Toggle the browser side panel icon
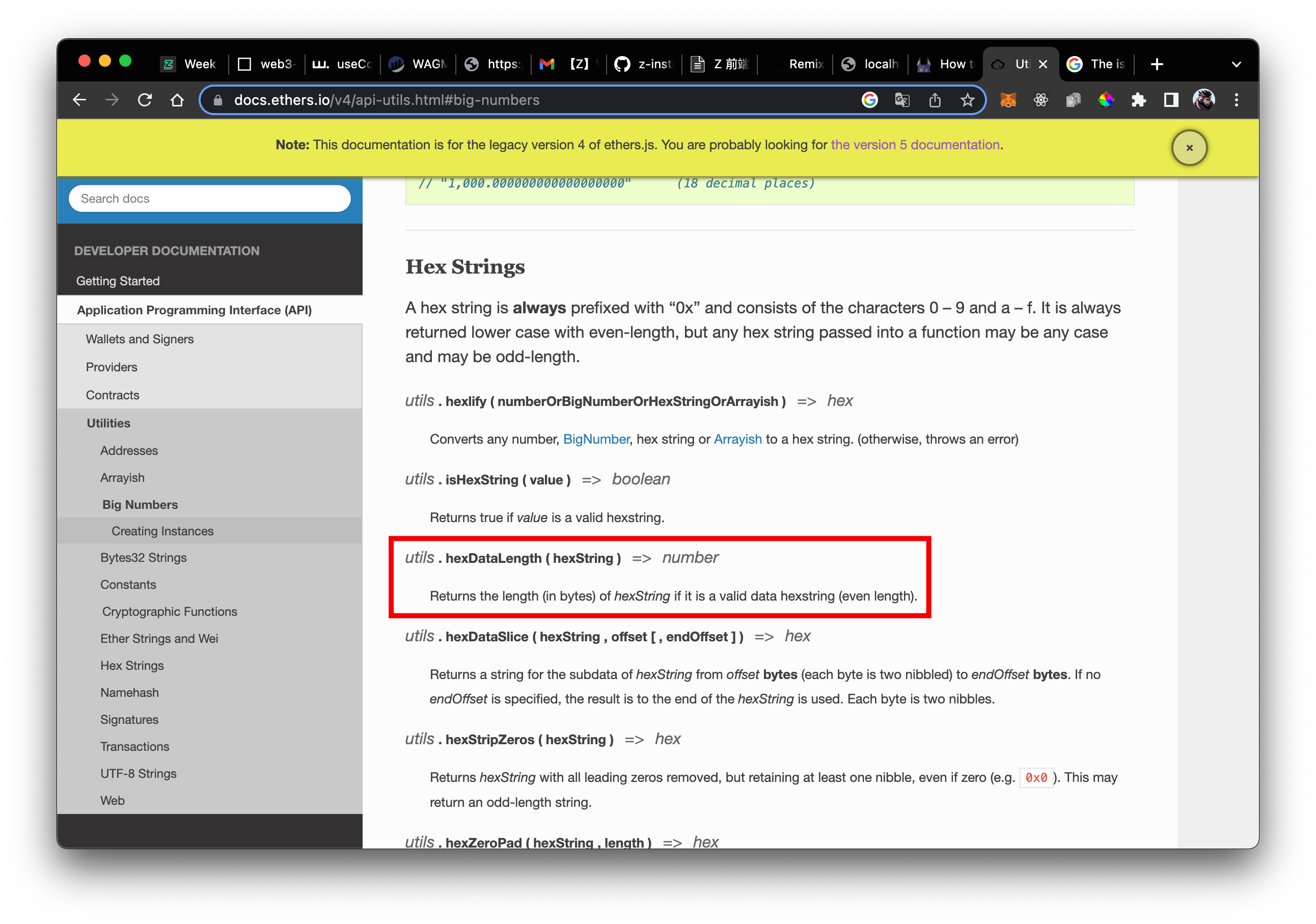Viewport: 1316px width, 924px height. tap(1170, 100)
